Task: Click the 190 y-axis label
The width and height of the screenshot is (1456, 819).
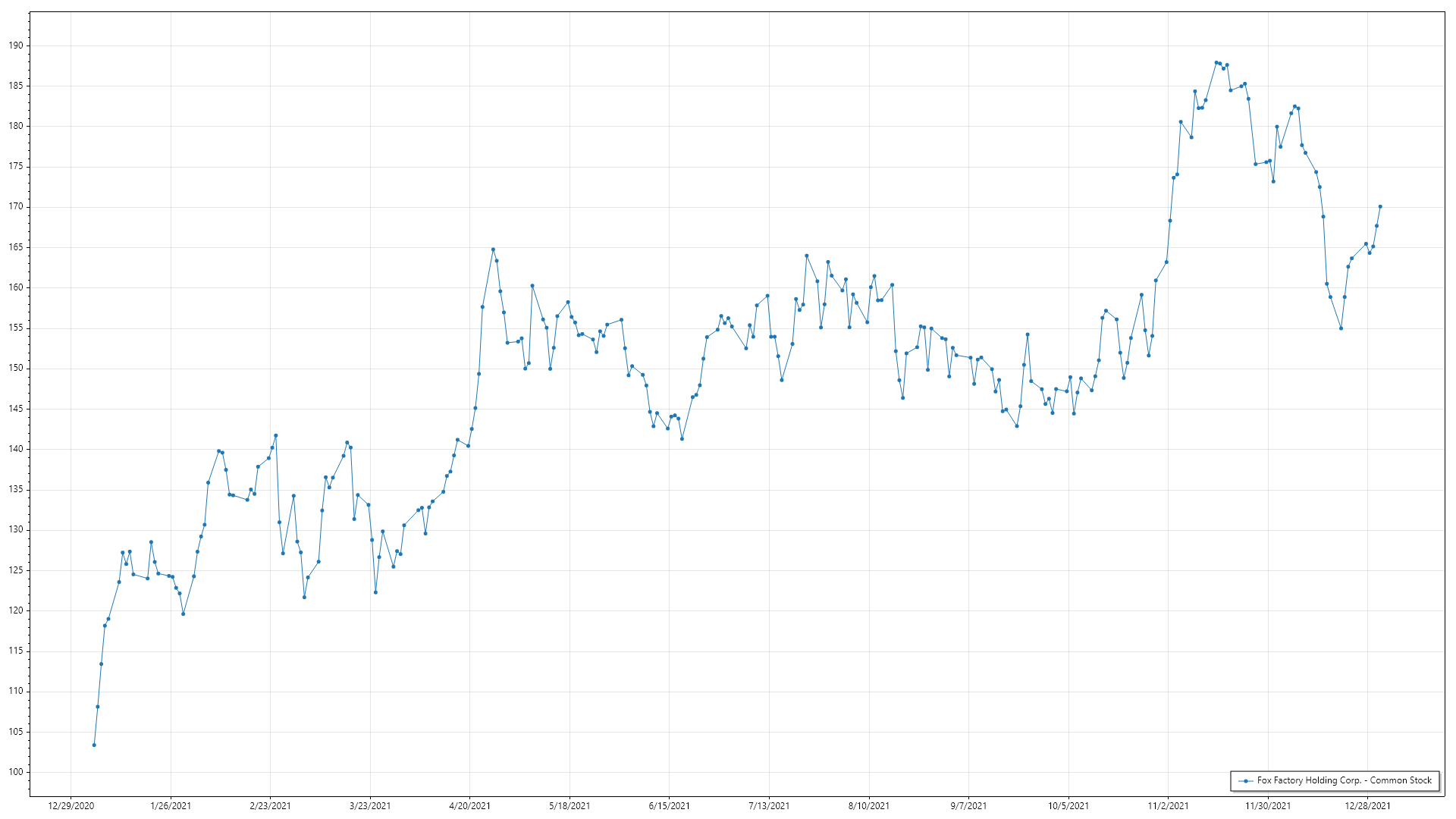Action: click(x=16, y=45)
